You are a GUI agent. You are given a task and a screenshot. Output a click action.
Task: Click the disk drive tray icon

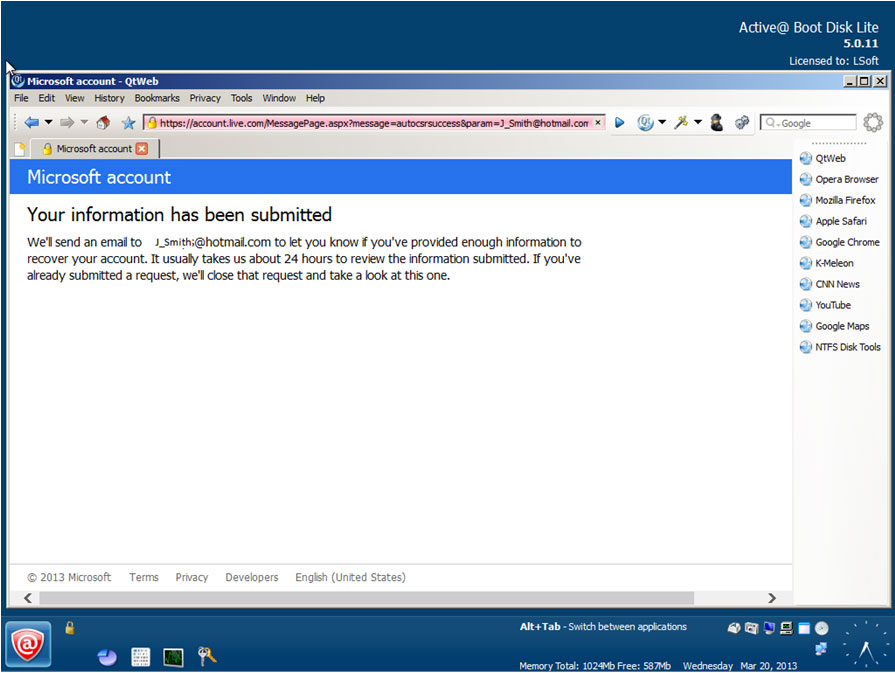click(734, 628)
